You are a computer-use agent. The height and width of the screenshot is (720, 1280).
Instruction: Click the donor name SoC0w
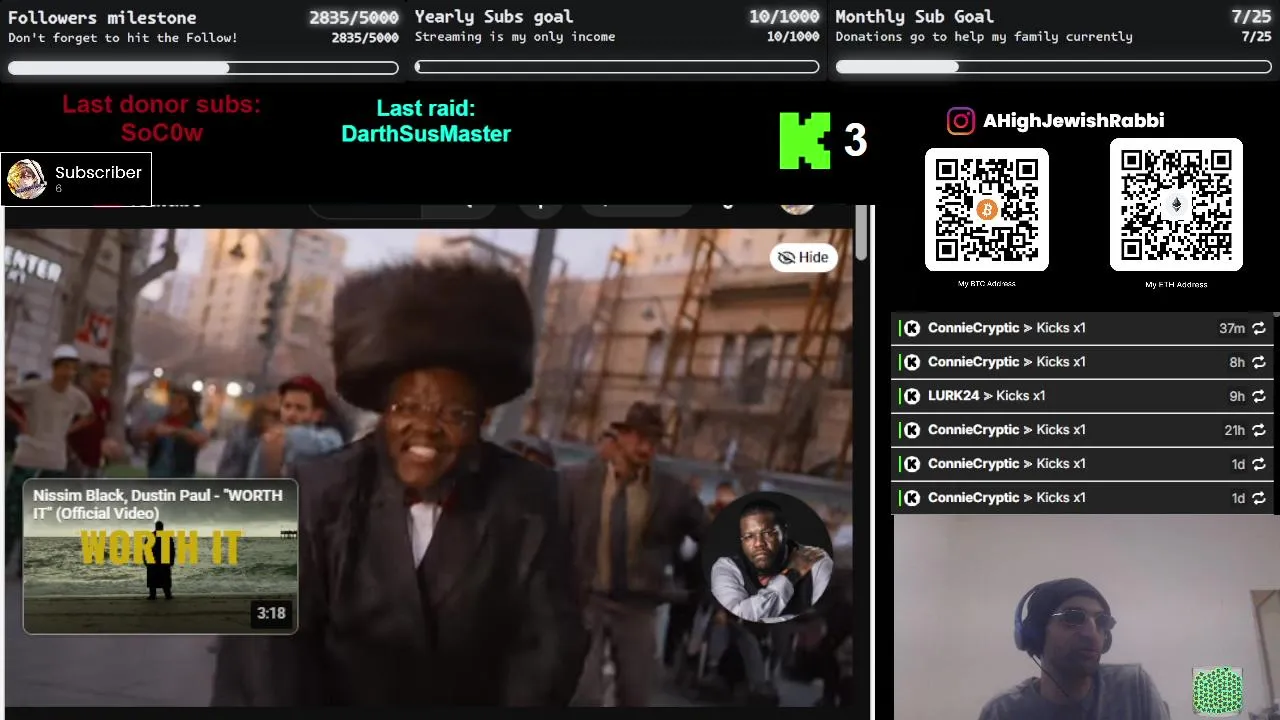point(162,133)
